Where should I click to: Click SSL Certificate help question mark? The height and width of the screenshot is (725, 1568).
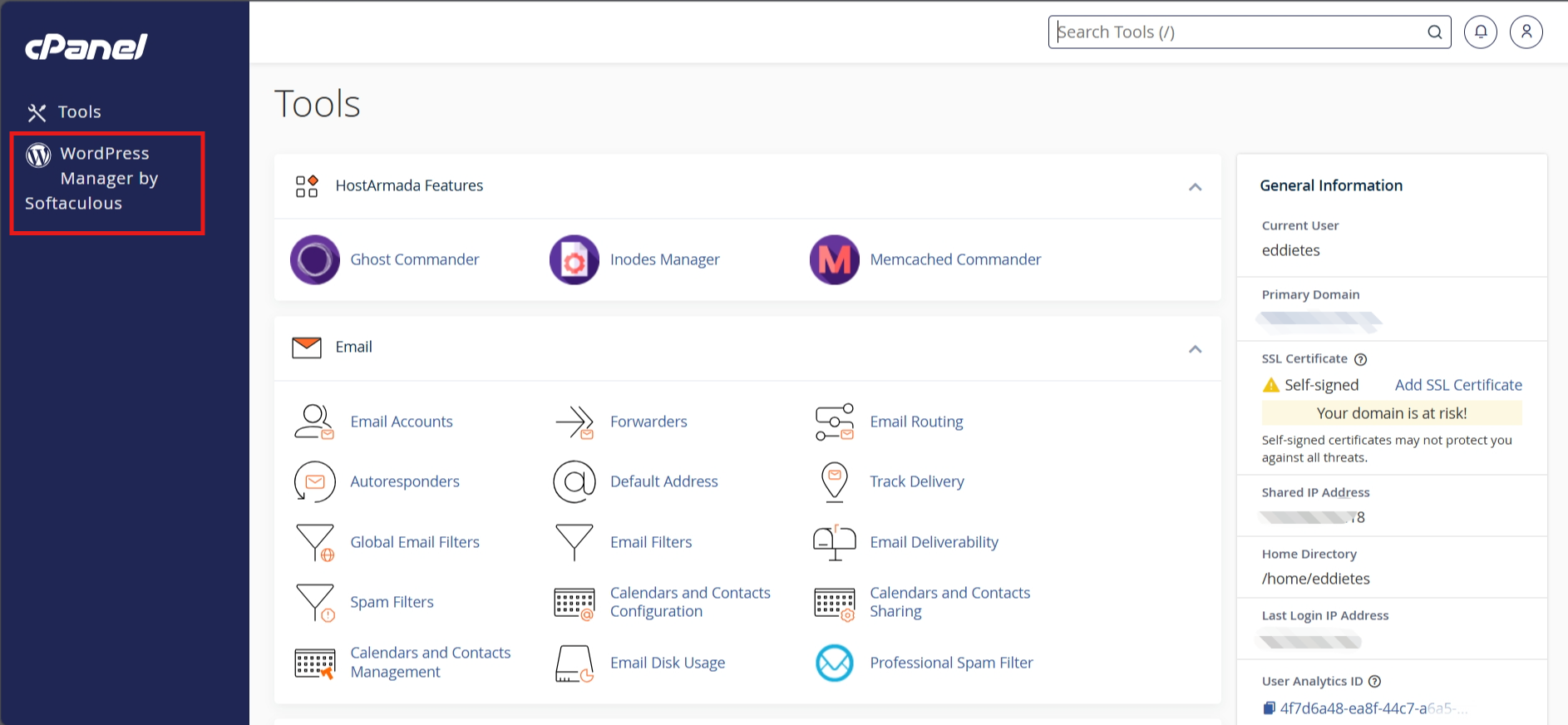(x=1361, y=359)
